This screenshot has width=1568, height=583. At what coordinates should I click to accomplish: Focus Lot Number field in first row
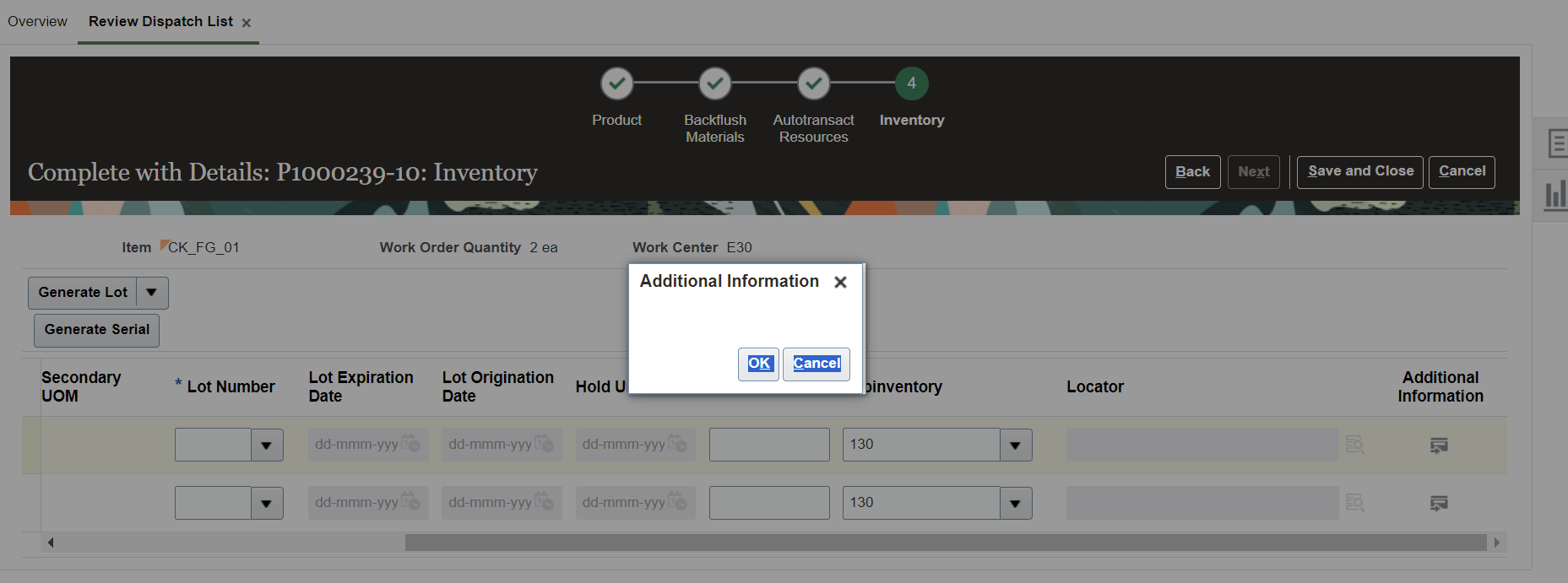[213, 445]
